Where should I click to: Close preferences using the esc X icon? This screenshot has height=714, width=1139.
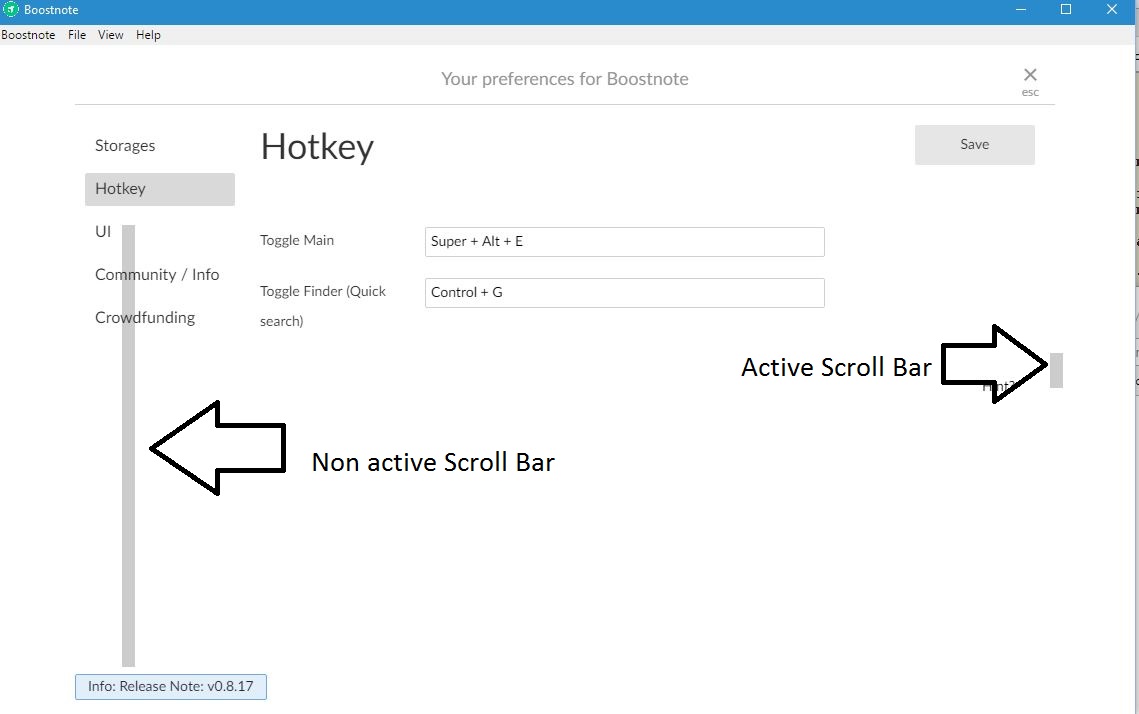(1030, 74)
